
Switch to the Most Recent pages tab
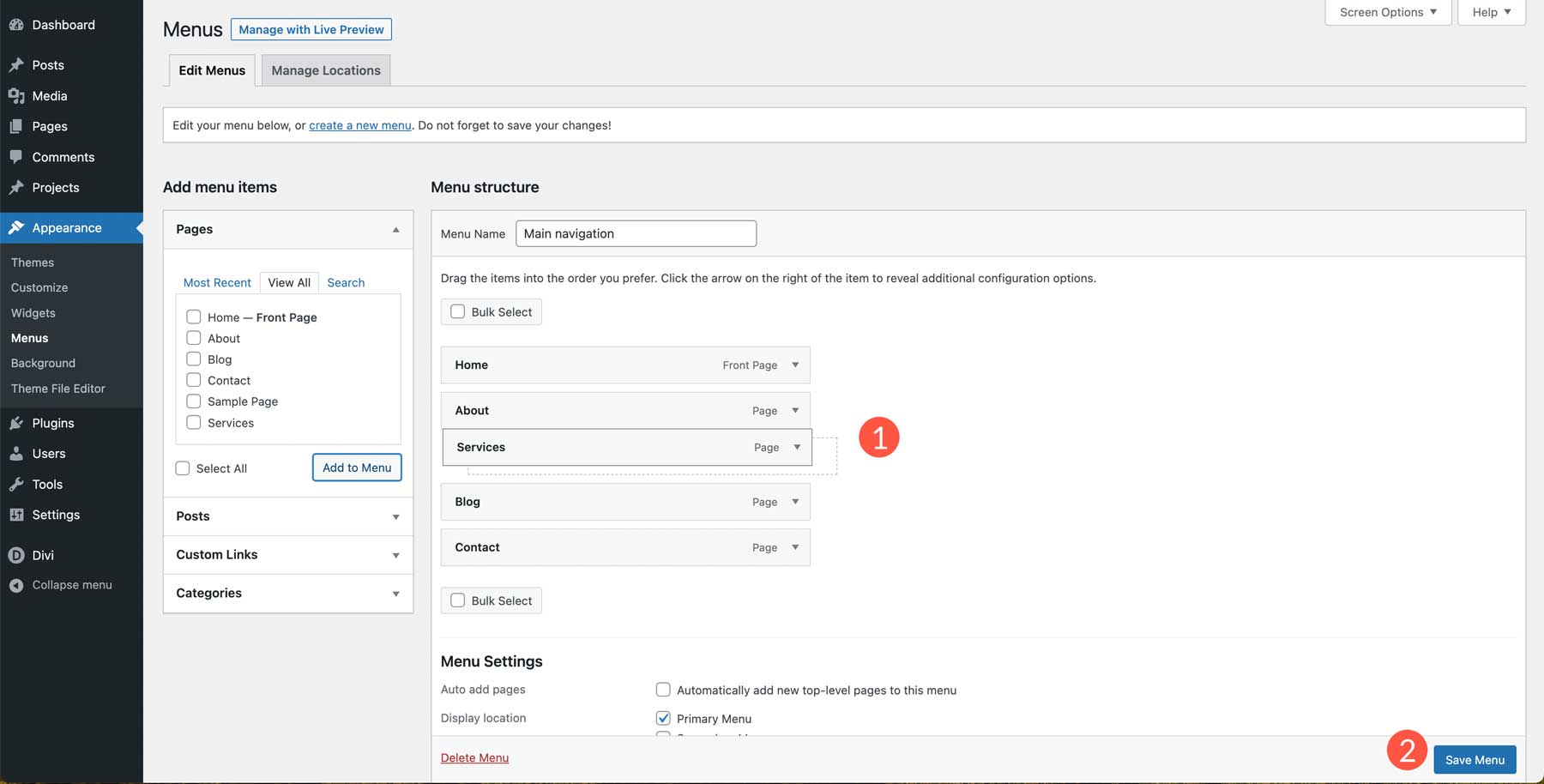(217, 283)
